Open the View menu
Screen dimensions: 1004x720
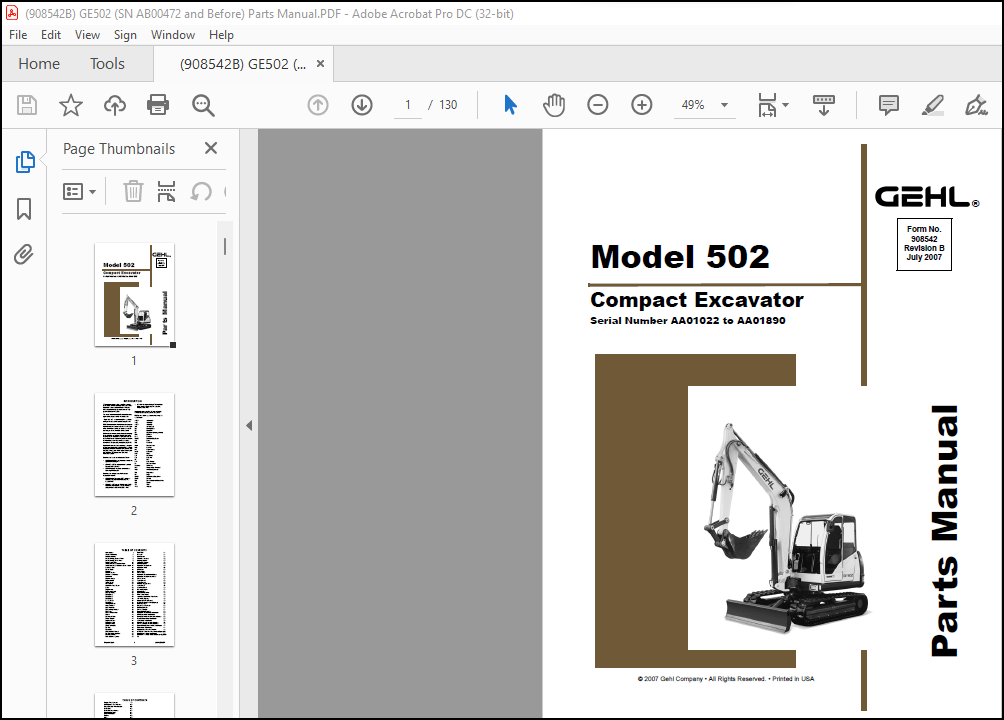[x=87, y=35]
